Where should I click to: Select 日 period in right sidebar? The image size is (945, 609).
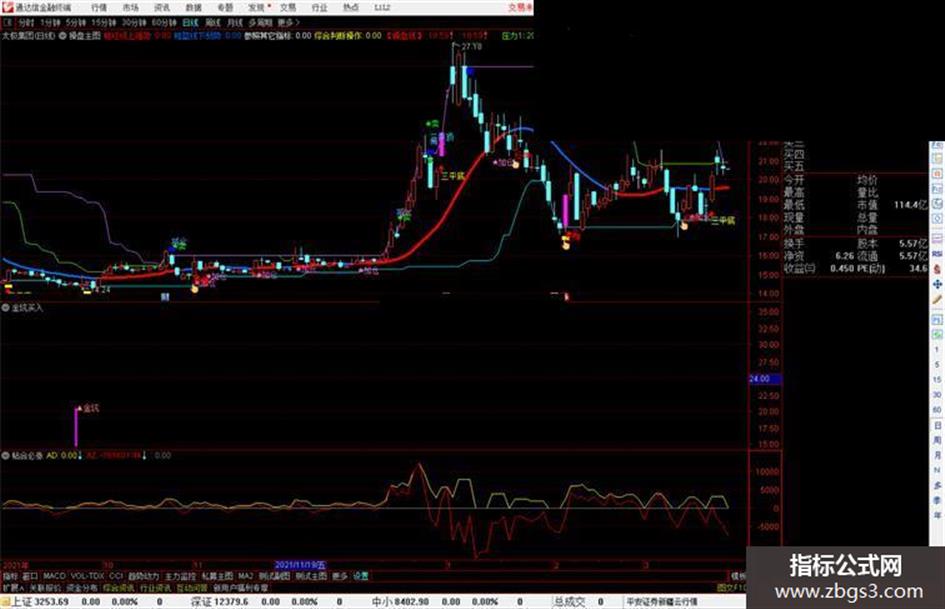937,426
